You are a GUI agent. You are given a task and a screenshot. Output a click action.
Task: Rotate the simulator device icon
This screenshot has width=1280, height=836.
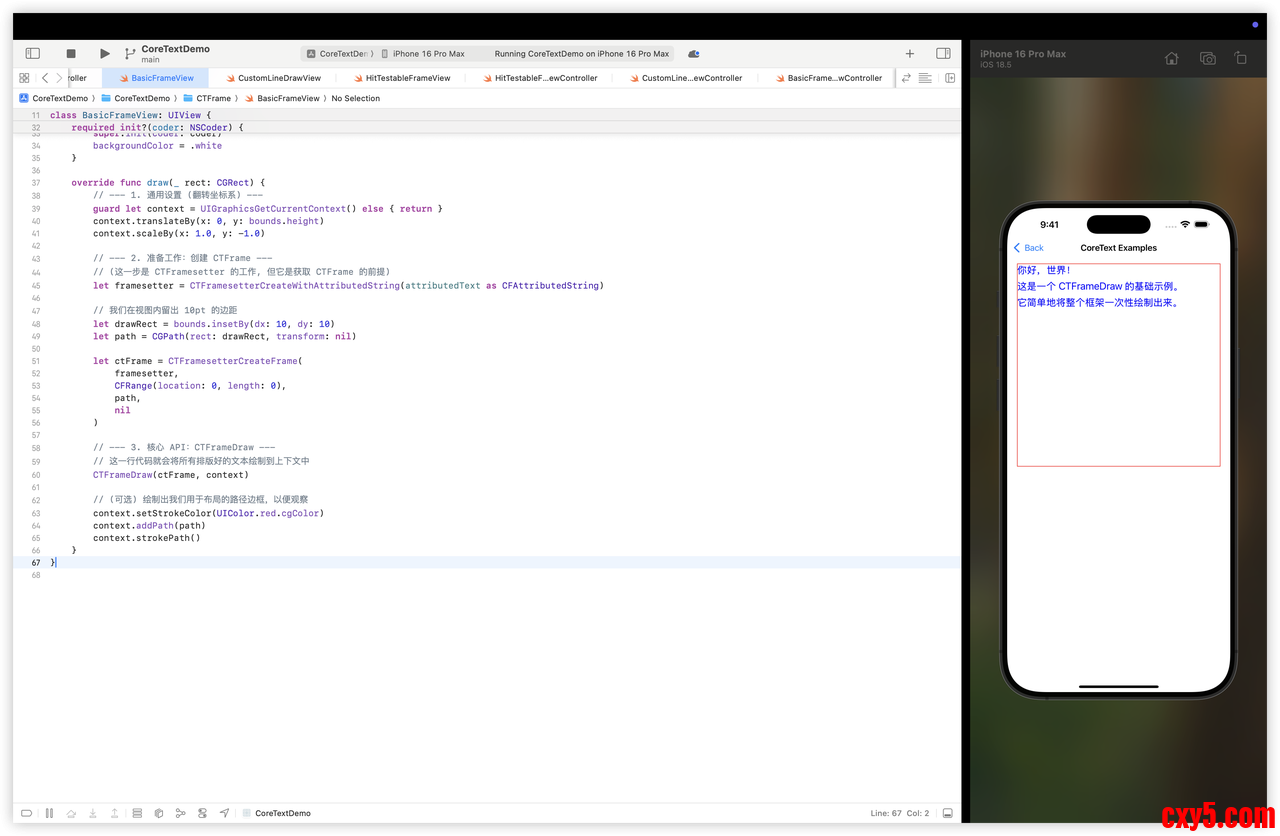1240,59
